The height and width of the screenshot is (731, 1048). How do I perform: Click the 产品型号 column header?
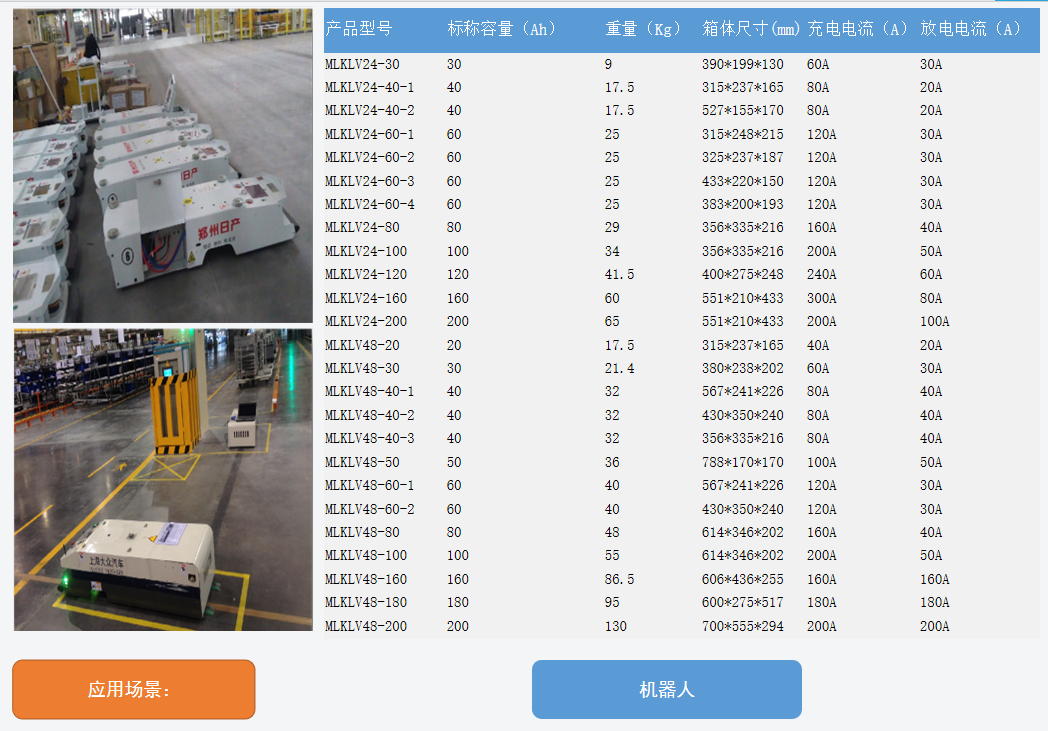click(359, 29)
